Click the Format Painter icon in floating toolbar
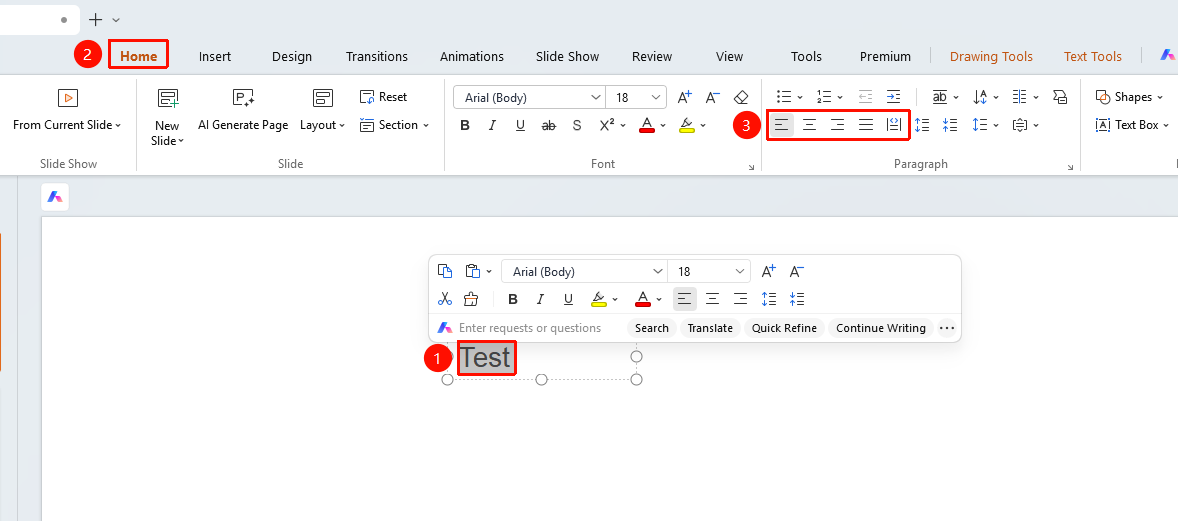 pos(471,299)
